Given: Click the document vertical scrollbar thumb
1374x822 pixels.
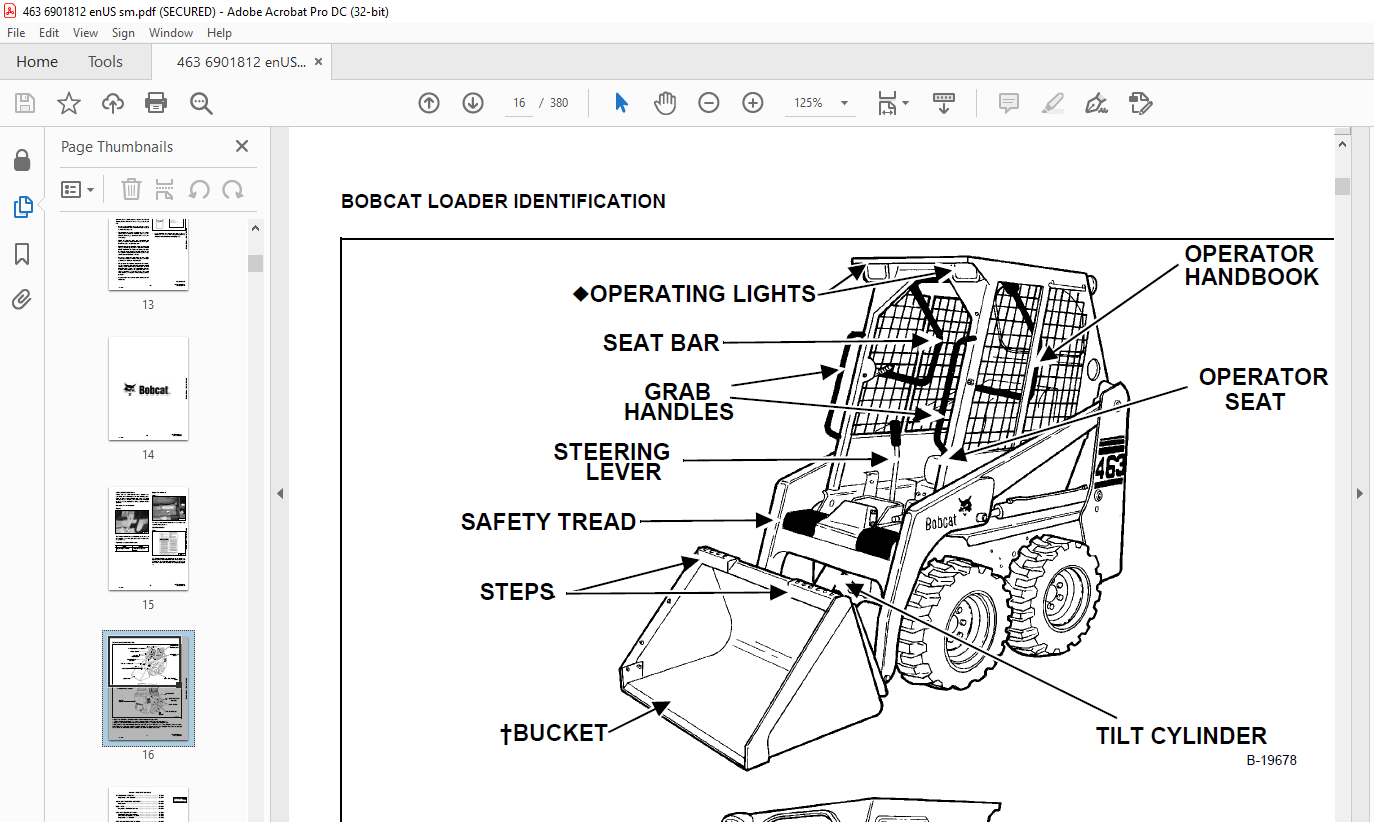Looking at the screenshot, I should (x=1342, y=186).
